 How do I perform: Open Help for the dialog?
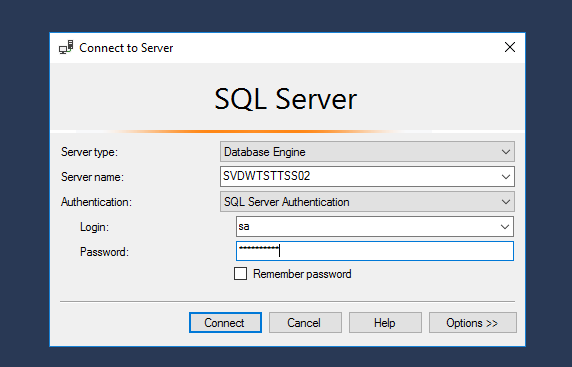pyautogui.click(x=385, y=322)
